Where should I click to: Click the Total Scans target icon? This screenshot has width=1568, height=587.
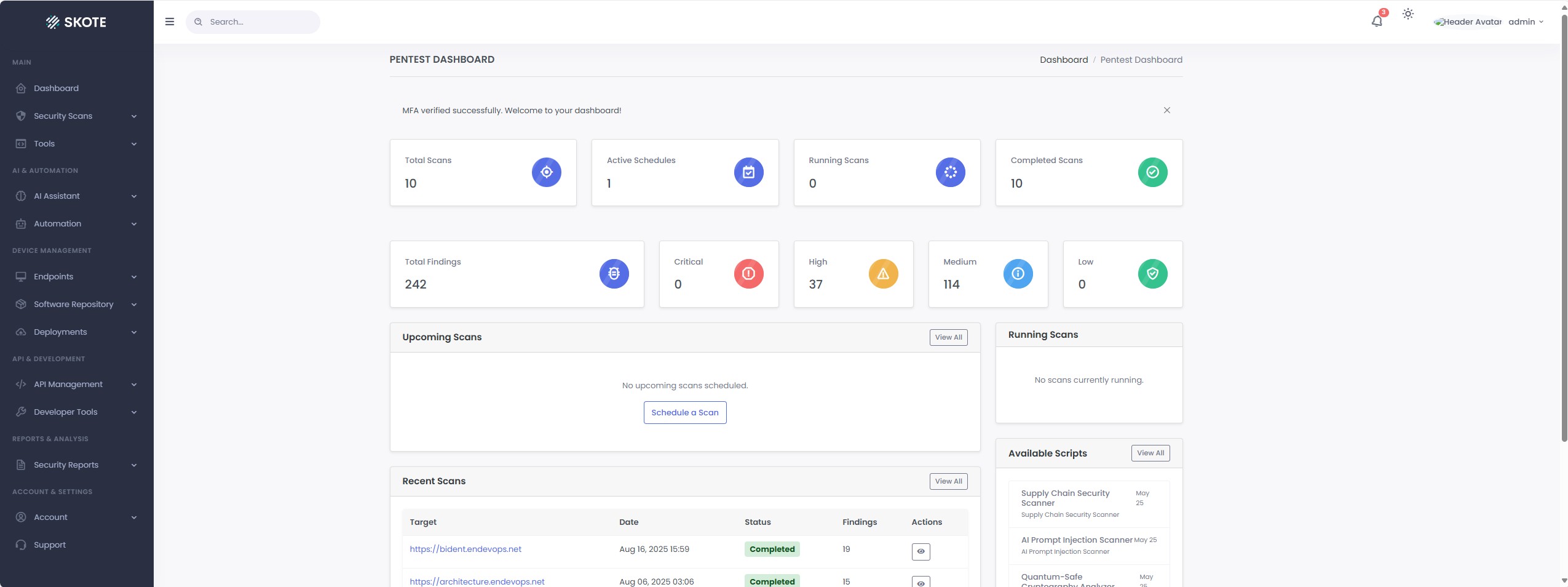[x=545, y=172]
